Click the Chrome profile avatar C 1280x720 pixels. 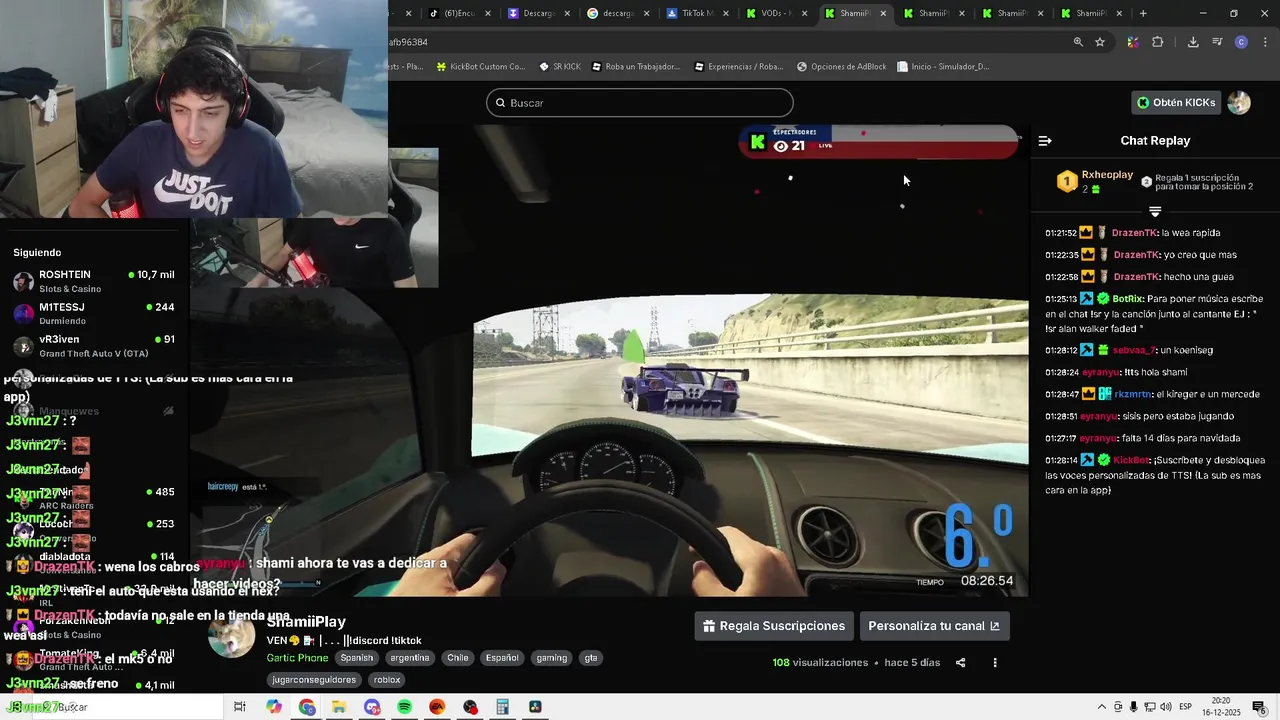click(x=1241, y=42)
